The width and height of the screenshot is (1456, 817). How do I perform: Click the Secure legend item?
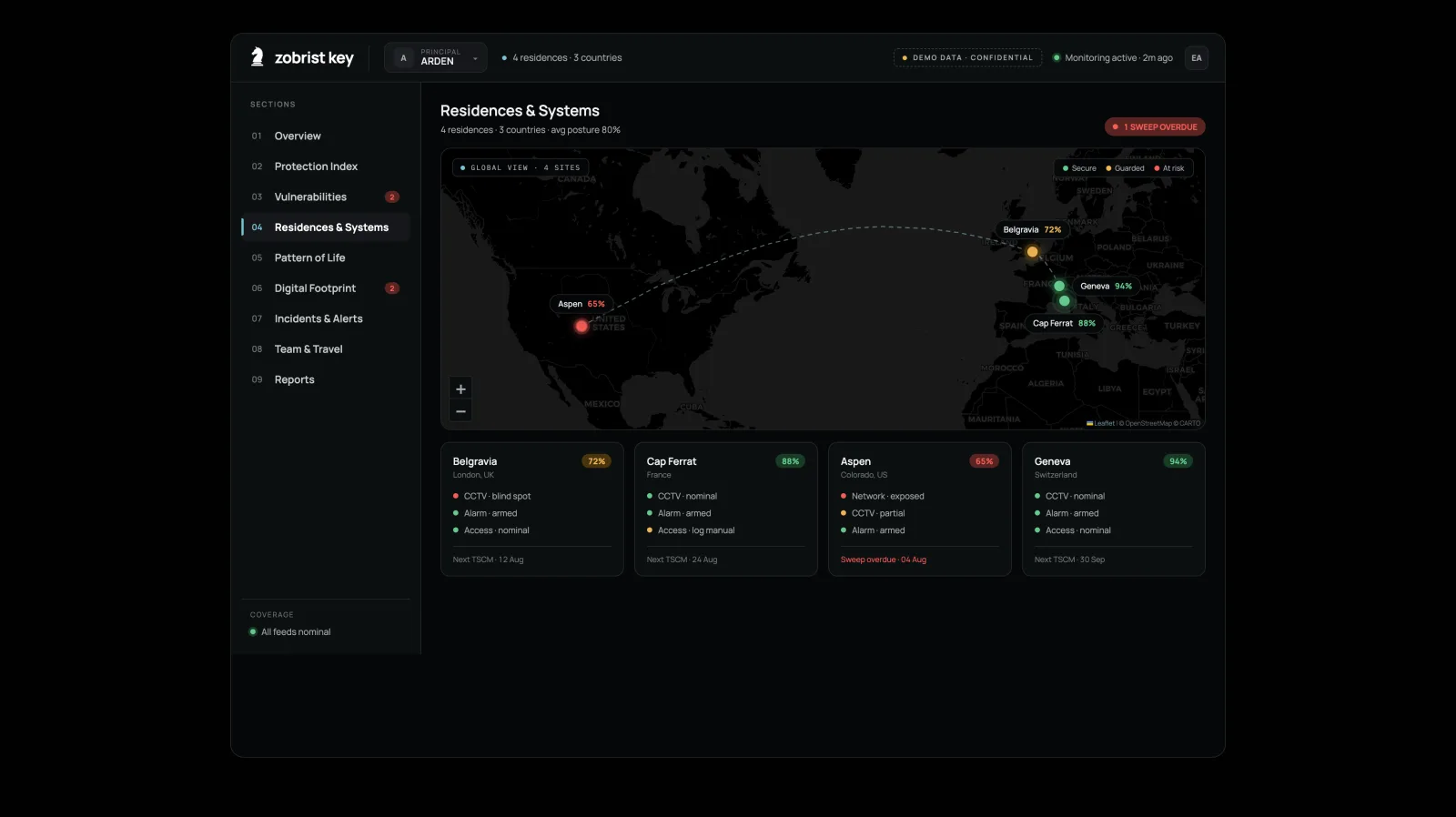coord(1079,168)
